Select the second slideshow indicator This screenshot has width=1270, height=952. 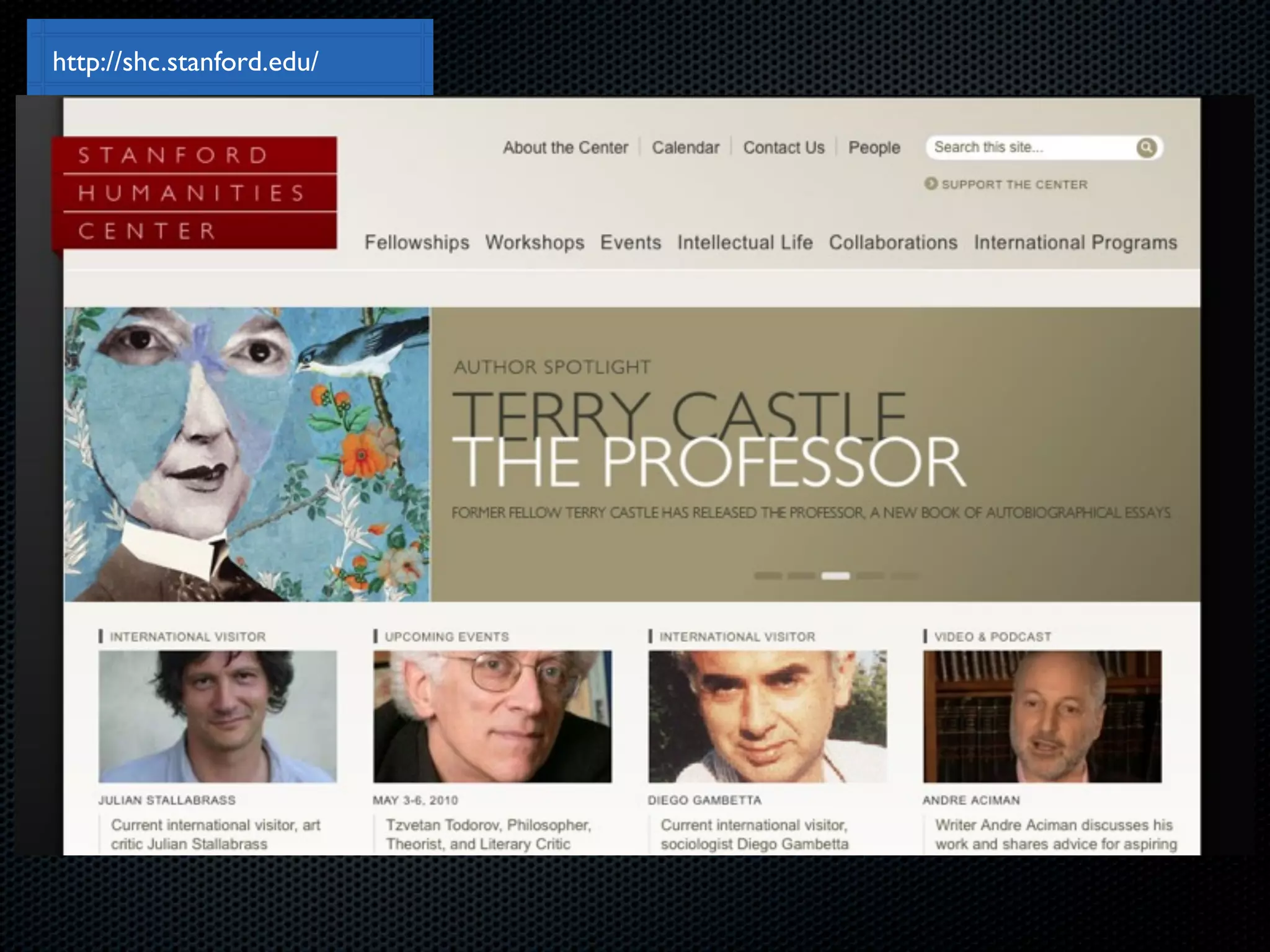click(801, 576)
